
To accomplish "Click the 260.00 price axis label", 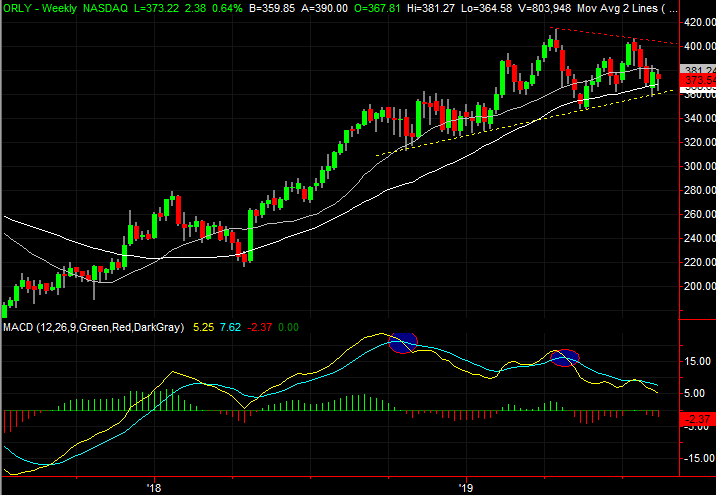I will (700, 214).
